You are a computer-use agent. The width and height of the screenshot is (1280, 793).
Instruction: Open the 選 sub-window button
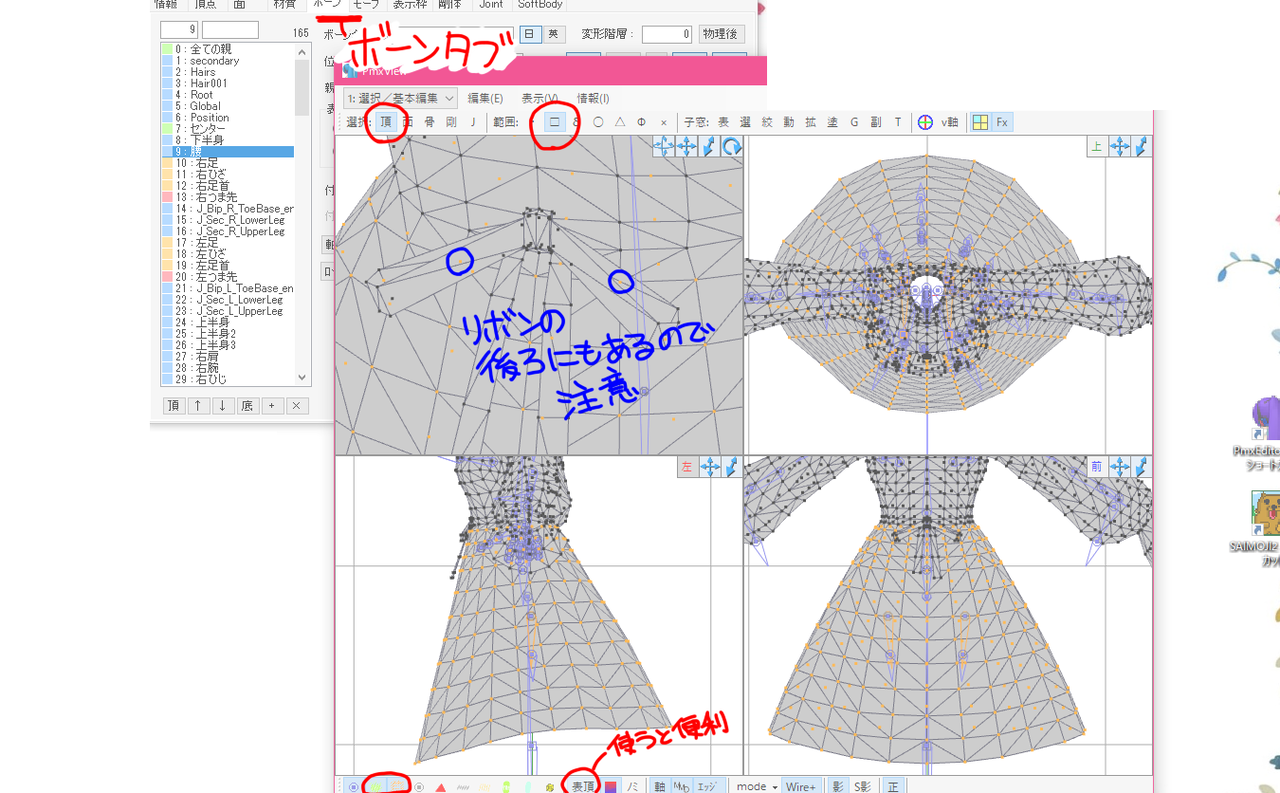(x=745, y=122)
